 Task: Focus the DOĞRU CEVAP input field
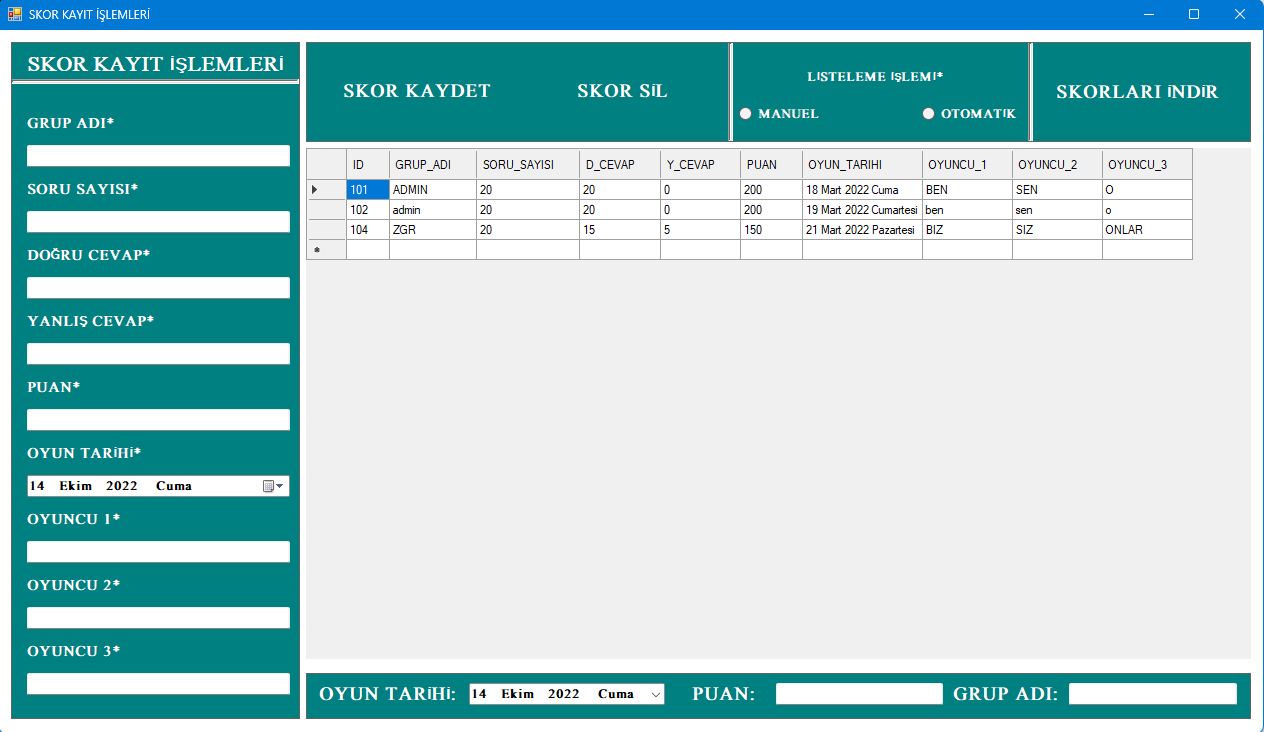(x=158, y=288)
